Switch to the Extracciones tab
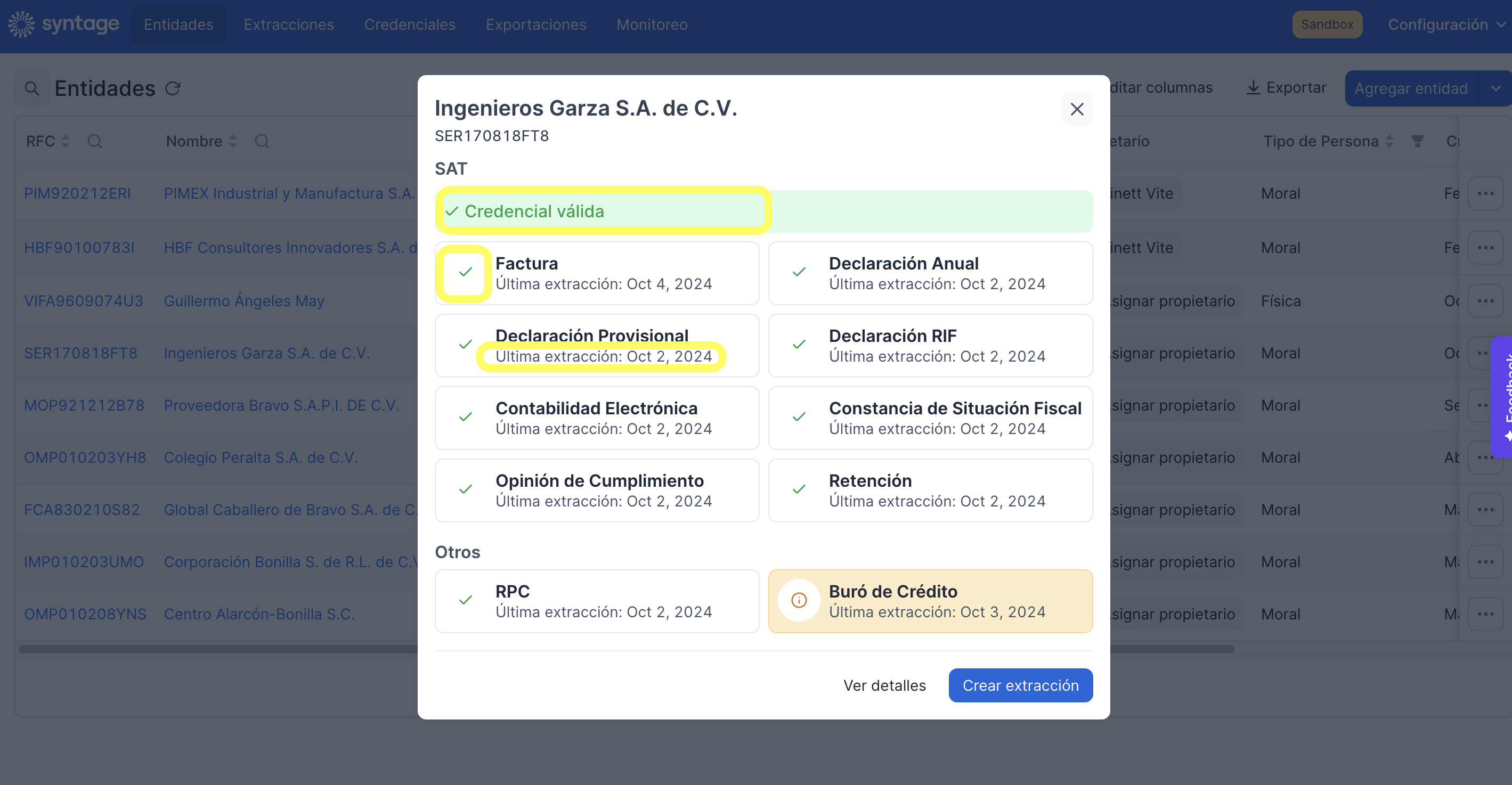1512x785 pixels. pyautogui.click(x=289, y=24)
